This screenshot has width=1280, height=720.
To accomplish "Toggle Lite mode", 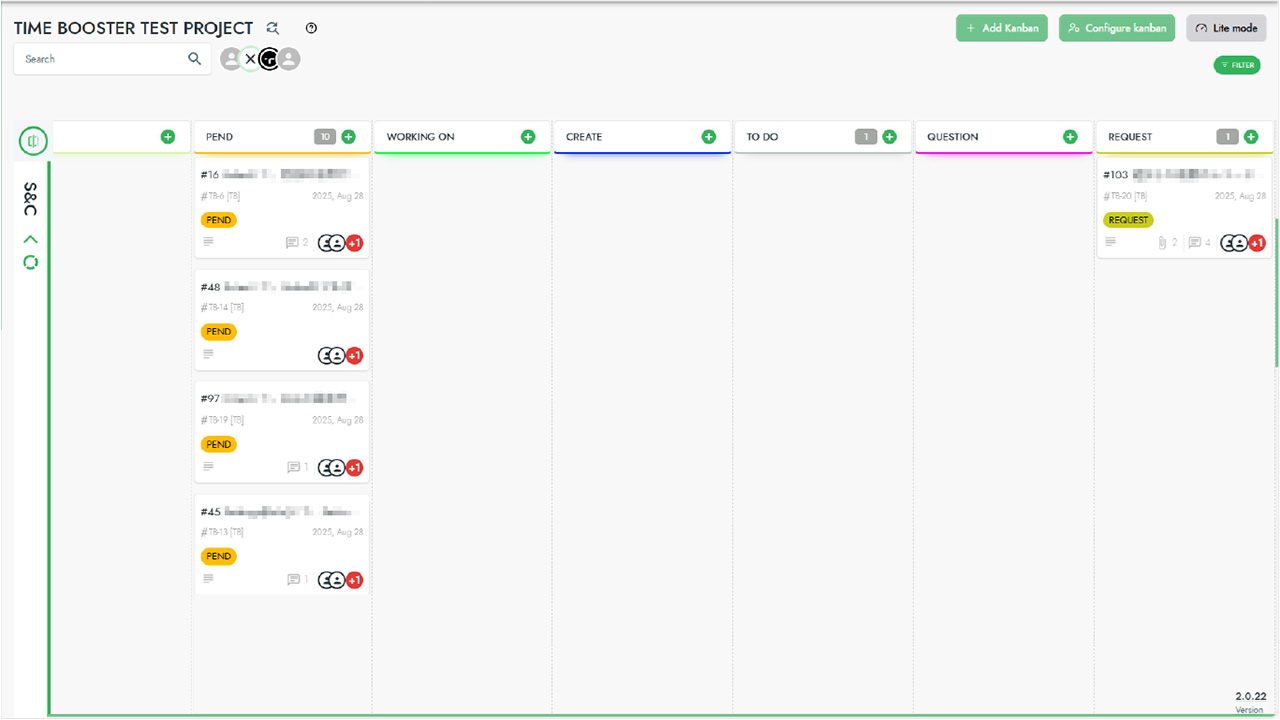I will click(1226, 28).
